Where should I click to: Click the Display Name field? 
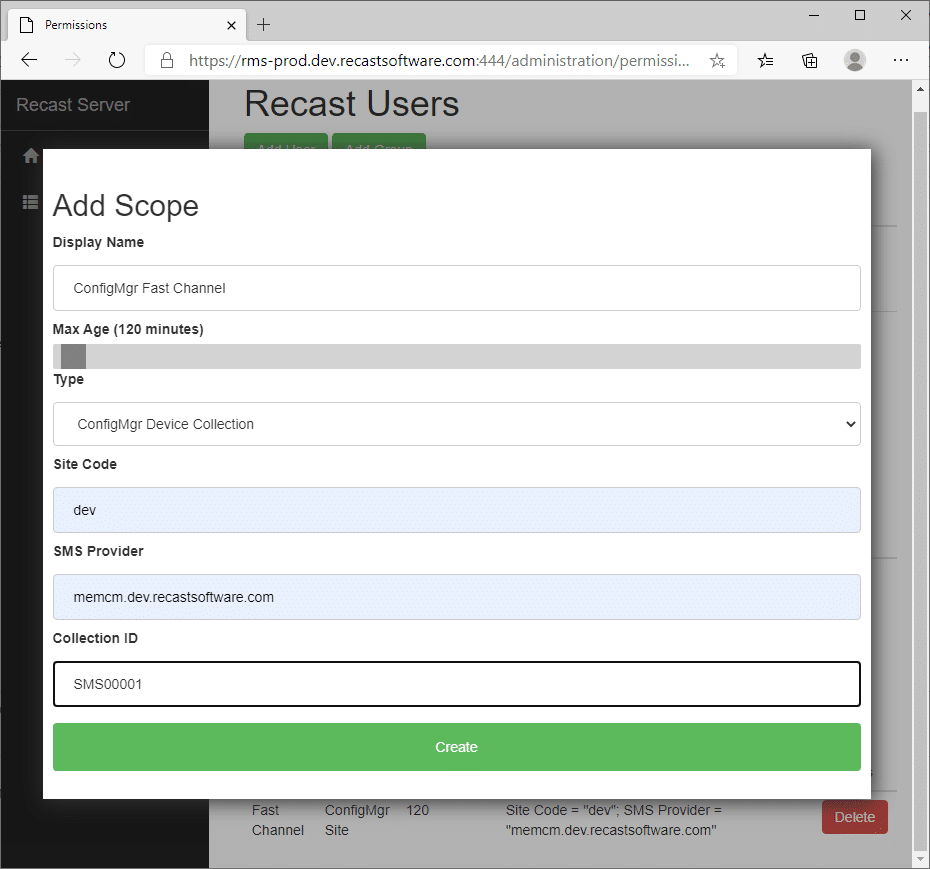click(456, 288)
